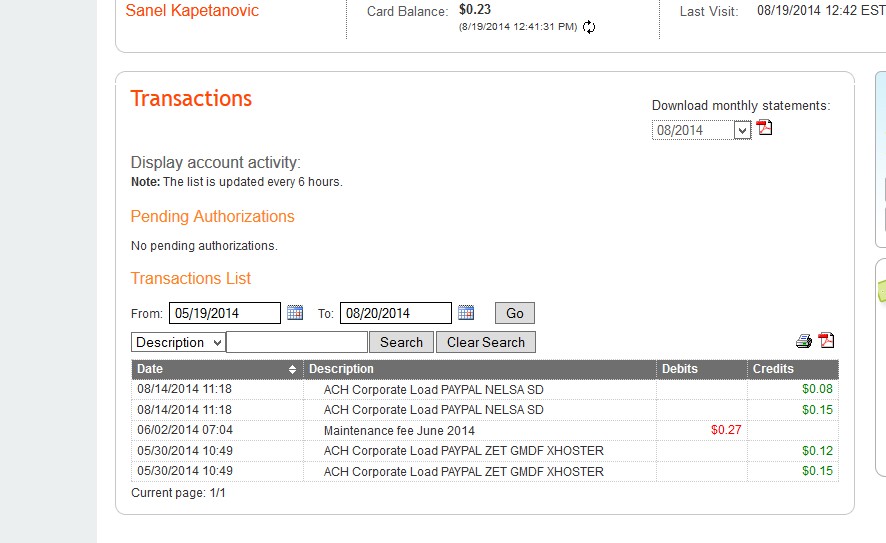
Task: Open the monthly statement 08/2014 dropdown
Action: tap(741, 130)
